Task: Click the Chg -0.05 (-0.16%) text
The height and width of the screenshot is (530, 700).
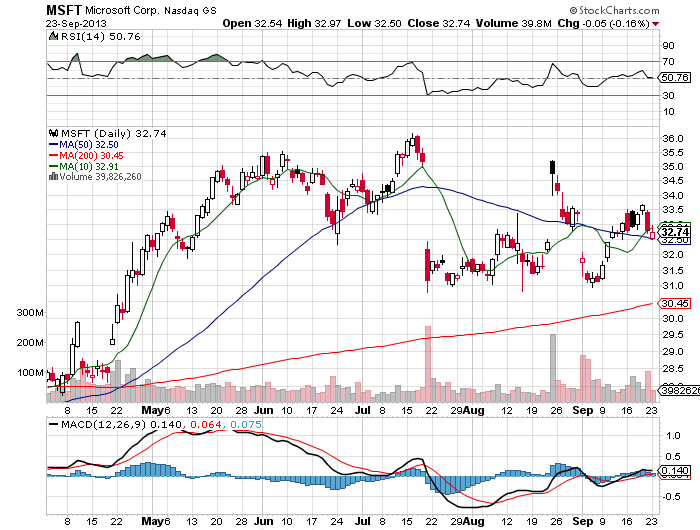Action: [604, 23]
